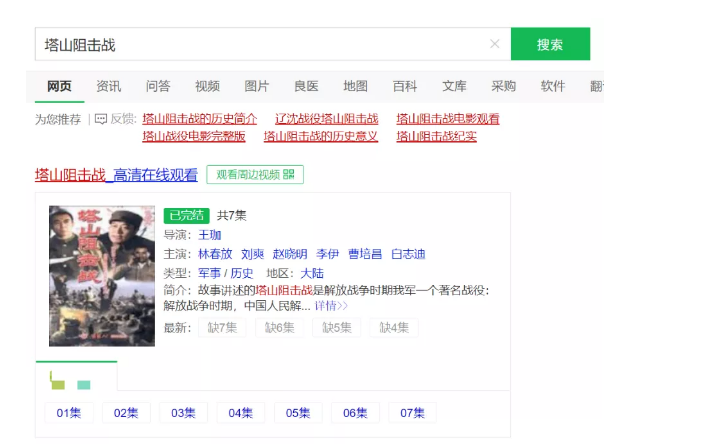Image resolution: width=707 pixels, height=445 pixels.
Task: Select the video source logo tab
Action: 70,381
